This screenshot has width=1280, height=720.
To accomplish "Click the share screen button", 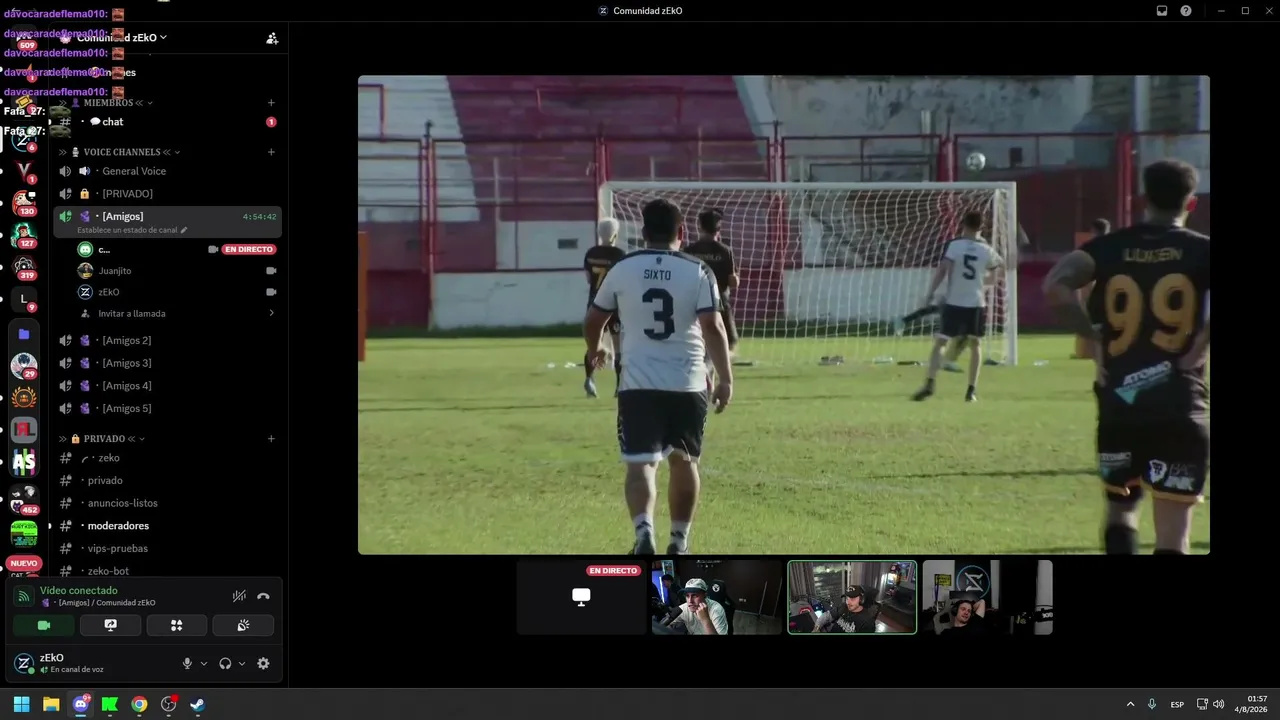I will pos(110,625).
